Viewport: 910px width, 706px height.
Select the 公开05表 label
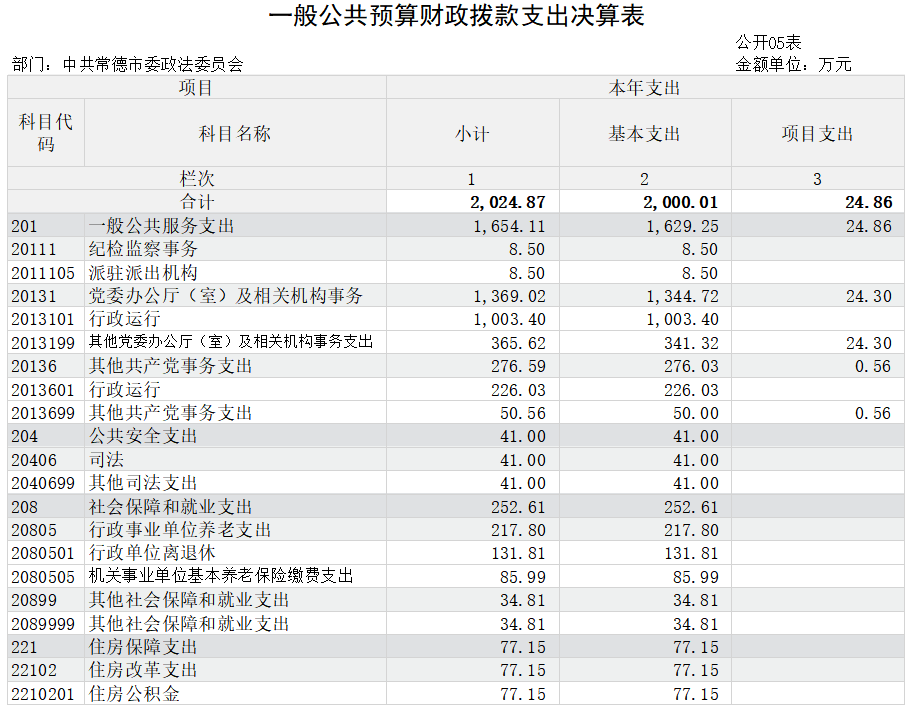pyautogui.click(x=768, y=42)
